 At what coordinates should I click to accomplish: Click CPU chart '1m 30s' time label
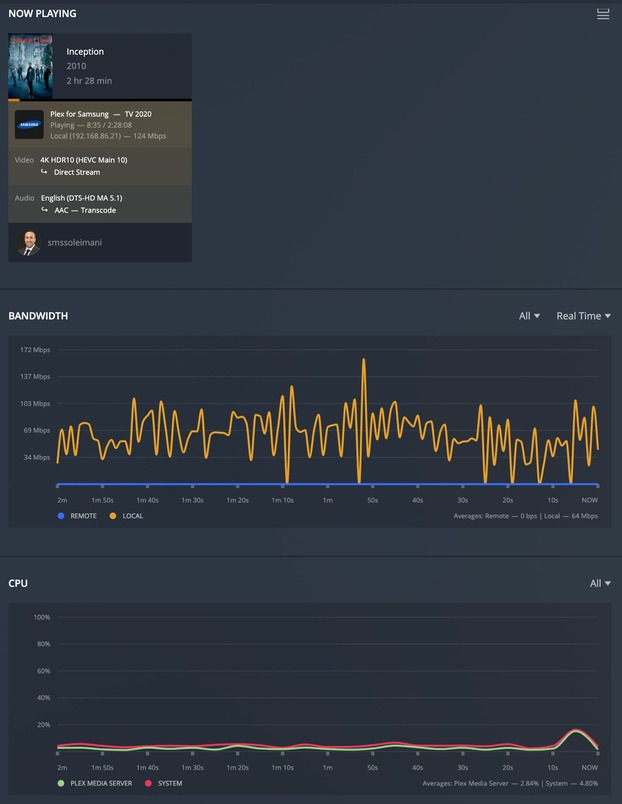192,768
